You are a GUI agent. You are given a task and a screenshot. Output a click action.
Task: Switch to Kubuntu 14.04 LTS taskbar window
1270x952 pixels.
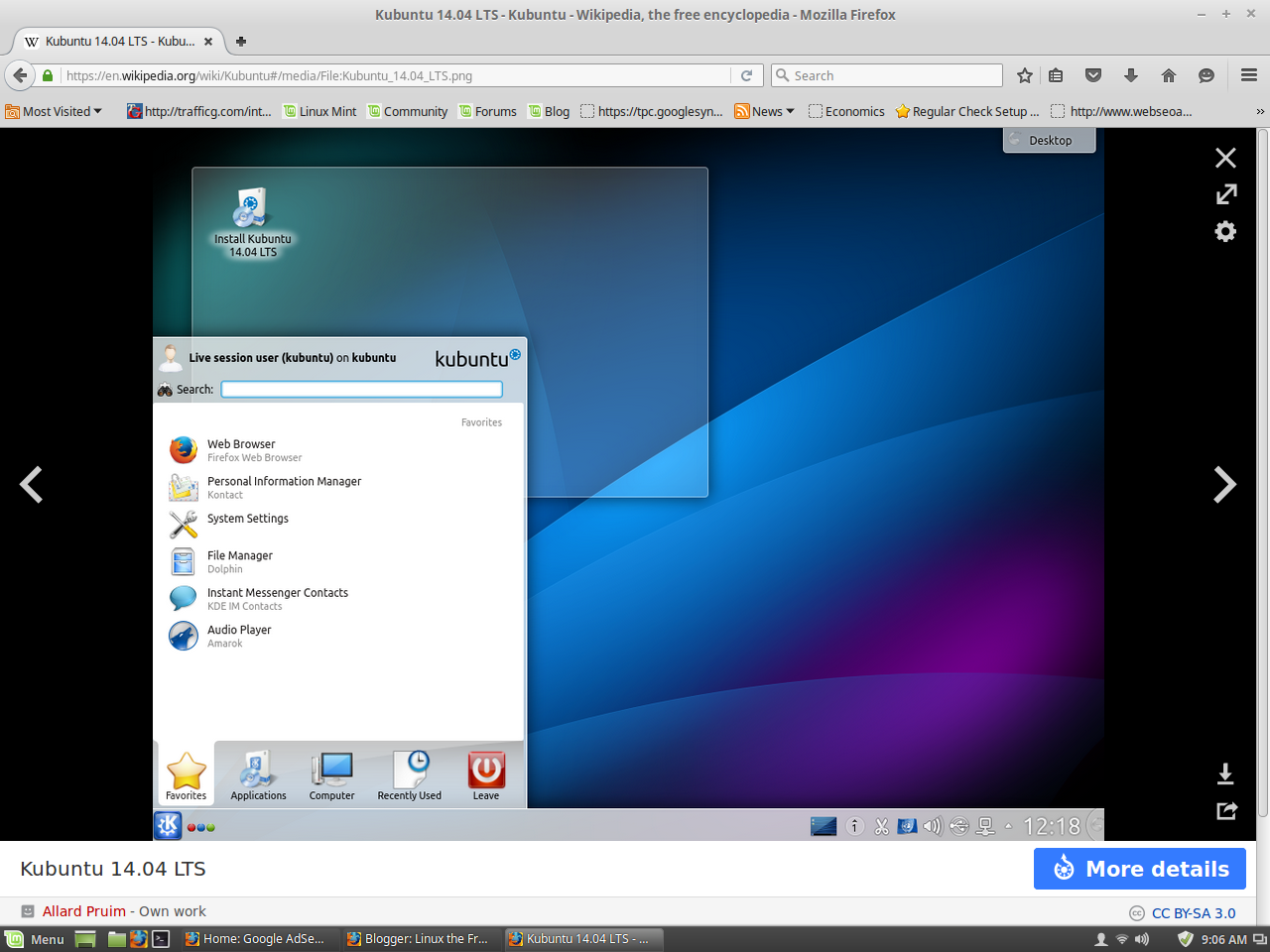pos(582,939)
